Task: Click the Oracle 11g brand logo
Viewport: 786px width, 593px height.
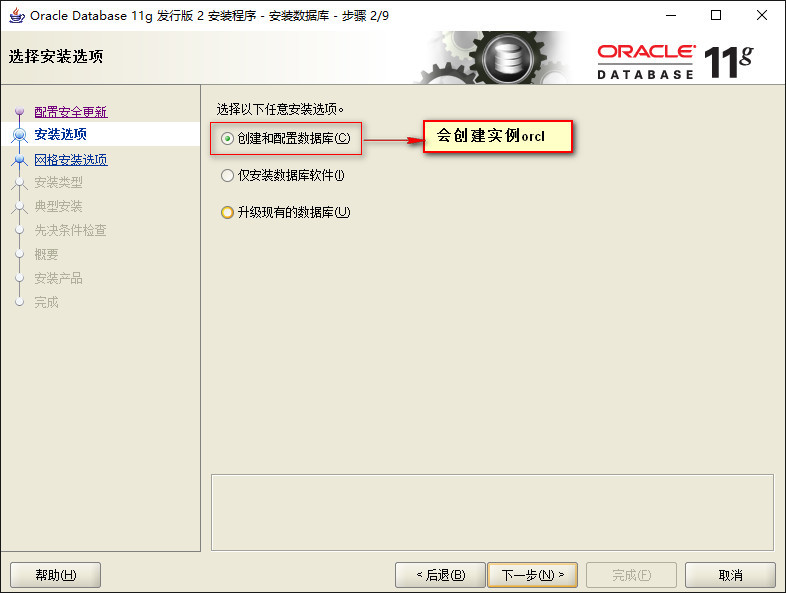Action: tap(675, 62)
